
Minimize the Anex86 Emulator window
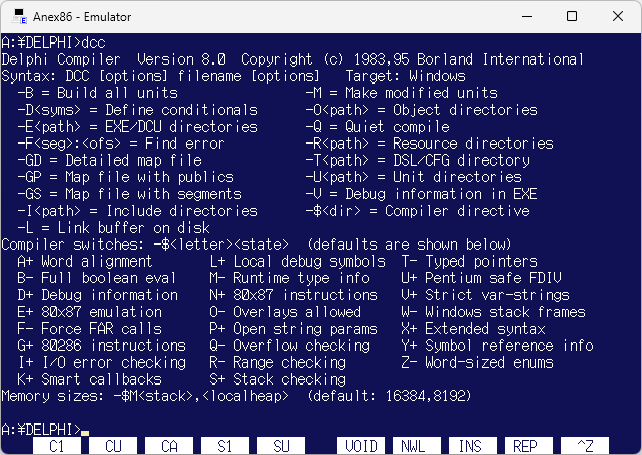(x=527, y=16)
